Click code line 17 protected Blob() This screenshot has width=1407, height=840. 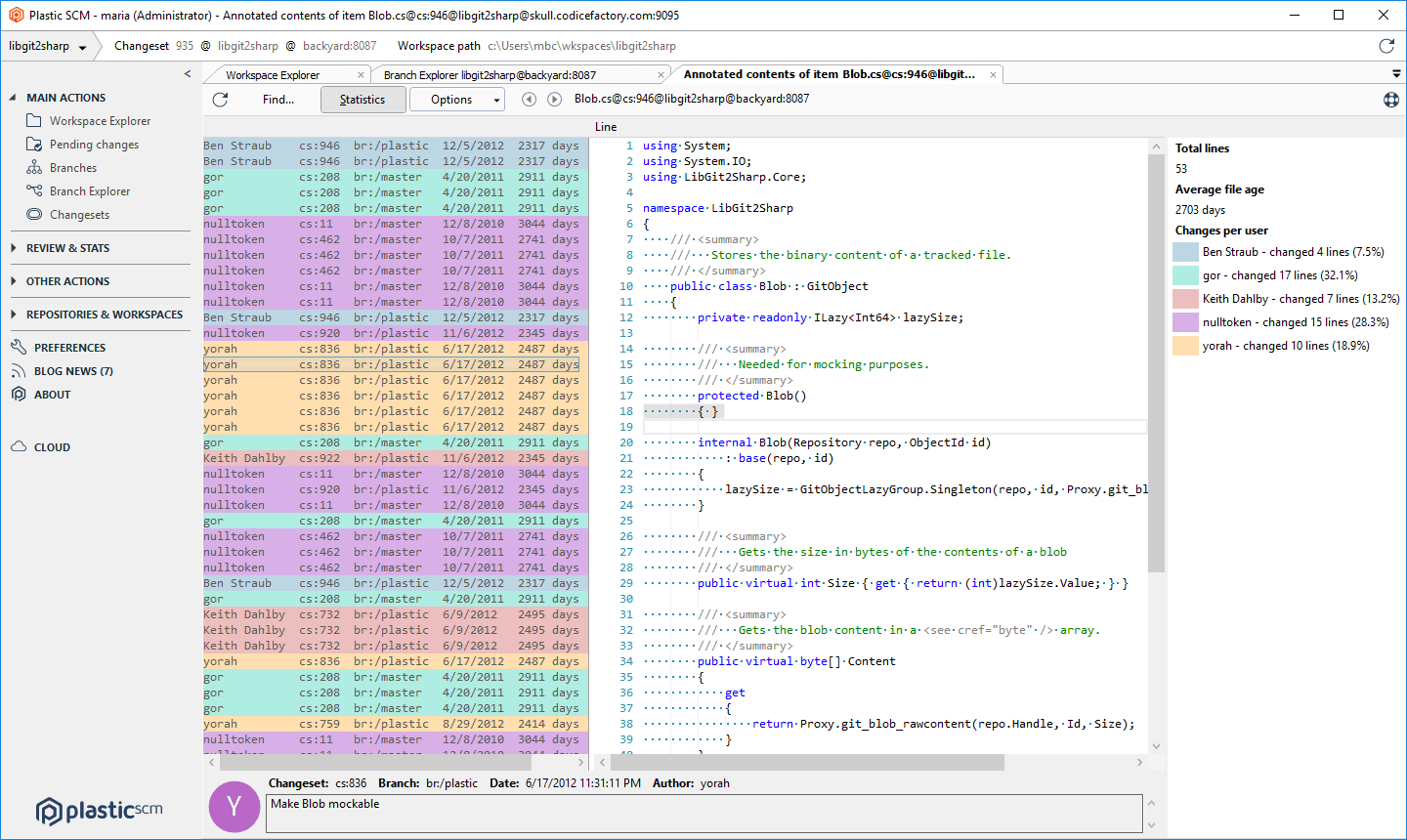click(752, 396)
